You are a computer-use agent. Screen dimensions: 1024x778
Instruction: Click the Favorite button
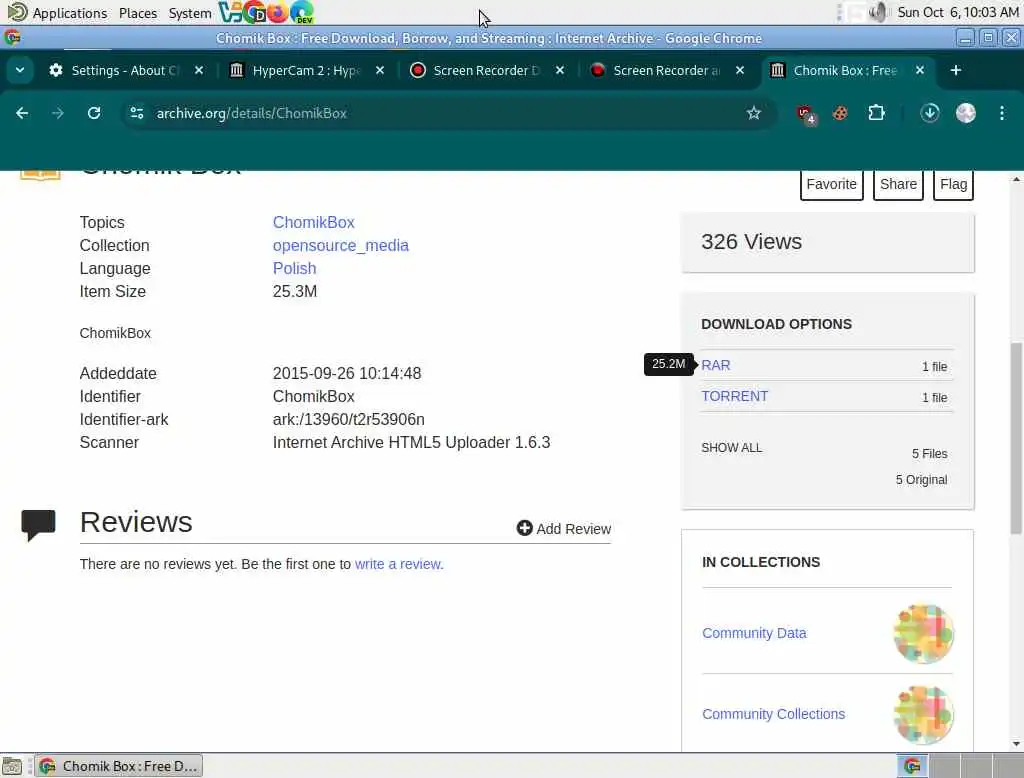831,184
